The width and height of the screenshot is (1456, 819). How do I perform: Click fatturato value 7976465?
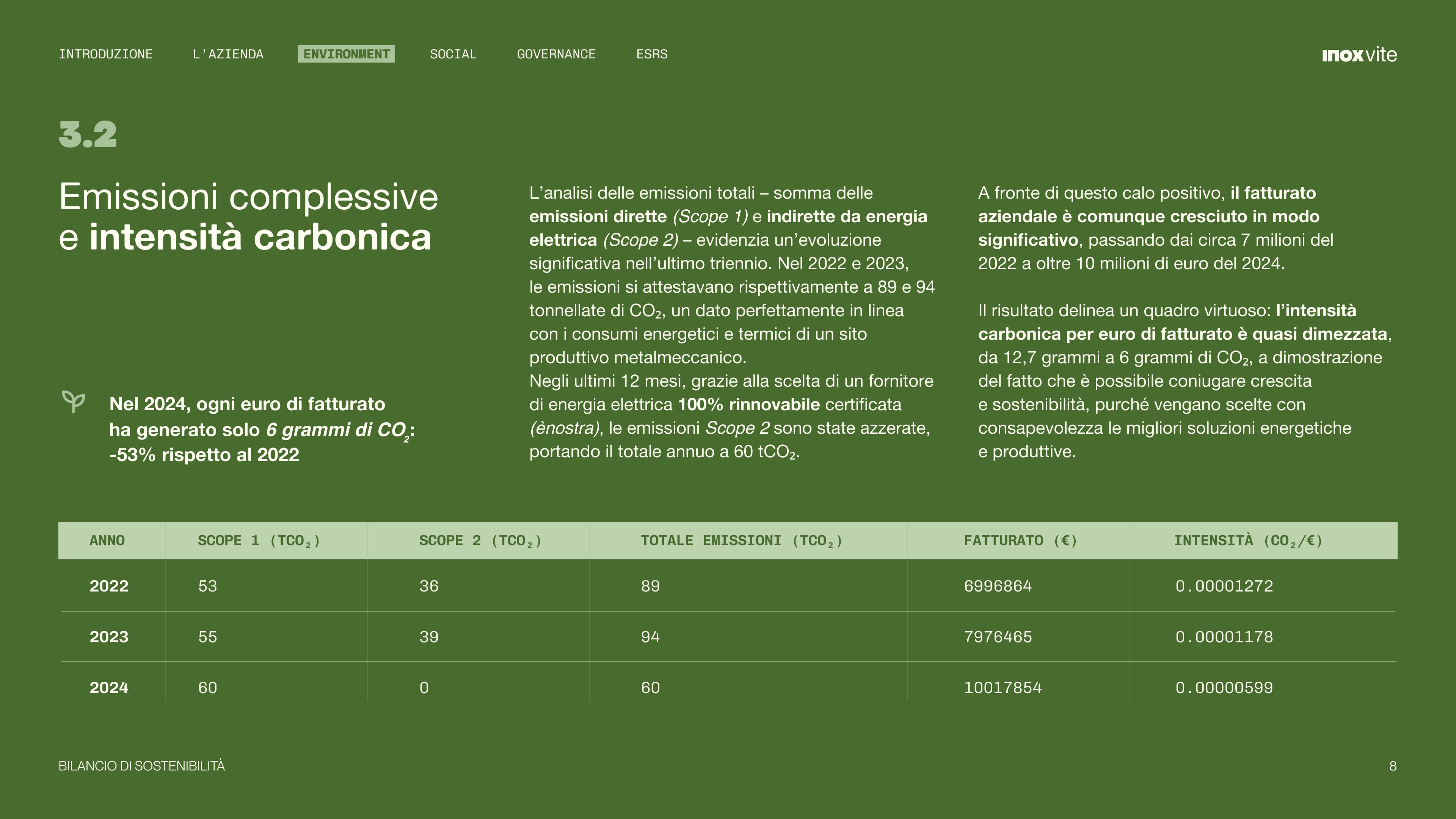click(x=998, y=637)
